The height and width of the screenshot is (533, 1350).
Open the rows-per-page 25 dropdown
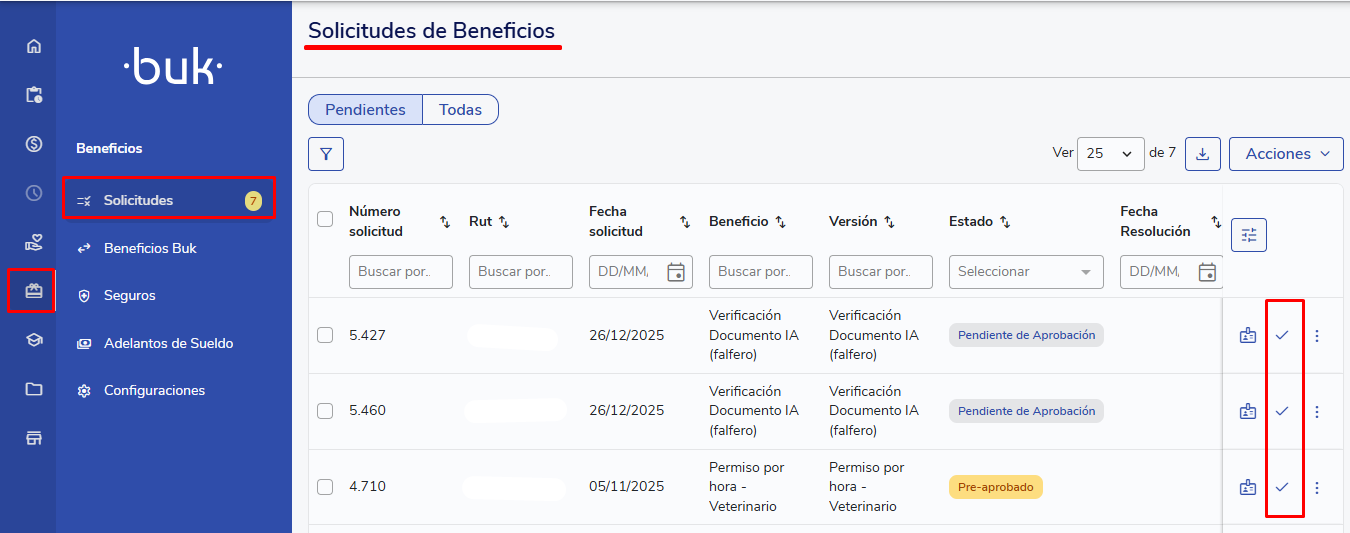(x=1110, y=154)
